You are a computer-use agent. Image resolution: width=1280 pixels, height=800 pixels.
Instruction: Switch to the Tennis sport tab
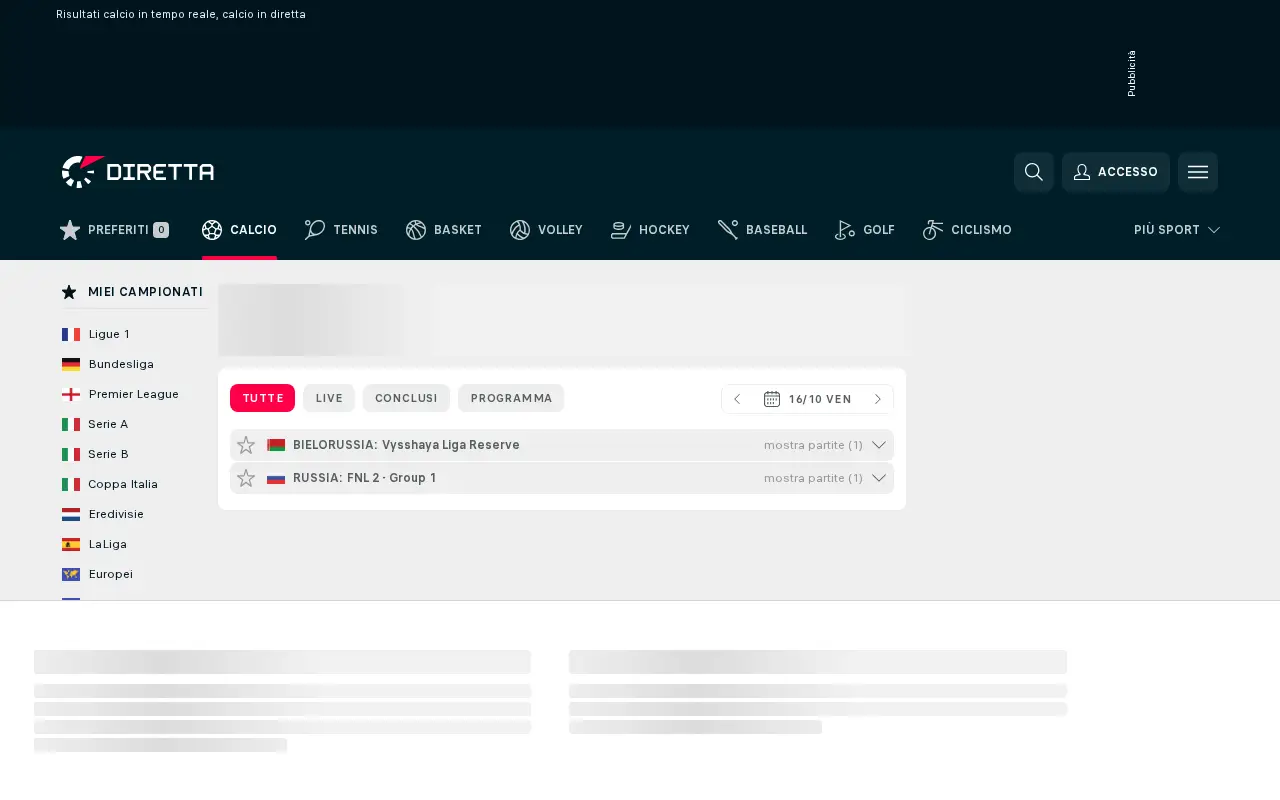[x=341, y=230]
